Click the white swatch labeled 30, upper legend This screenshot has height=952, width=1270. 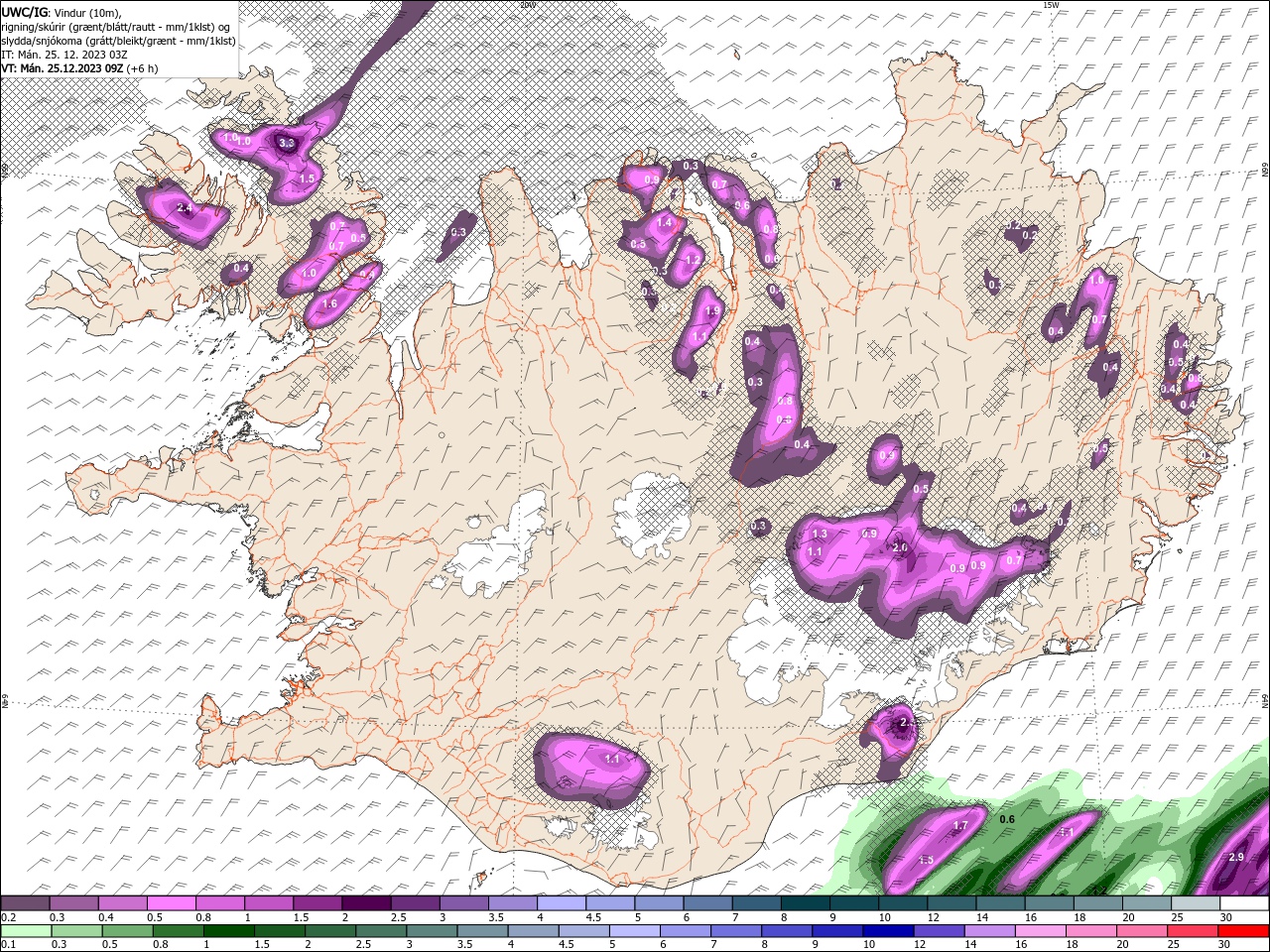point(1244,903)
